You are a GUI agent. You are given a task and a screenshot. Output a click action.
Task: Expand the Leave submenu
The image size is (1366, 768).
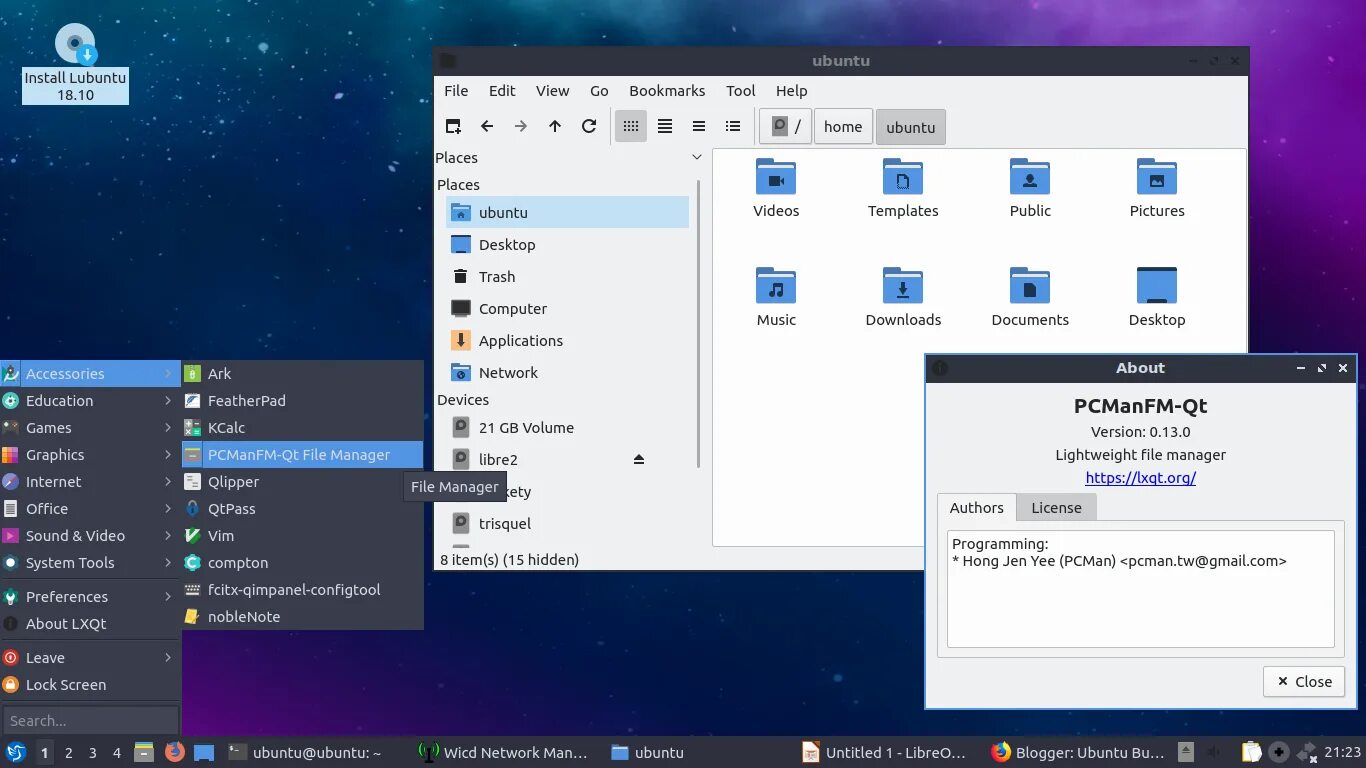pos(90,657)
